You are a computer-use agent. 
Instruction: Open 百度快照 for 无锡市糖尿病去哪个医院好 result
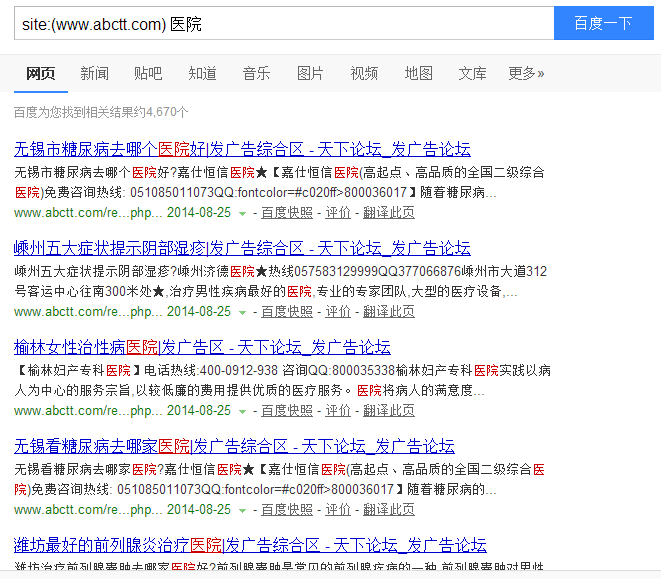287,213
